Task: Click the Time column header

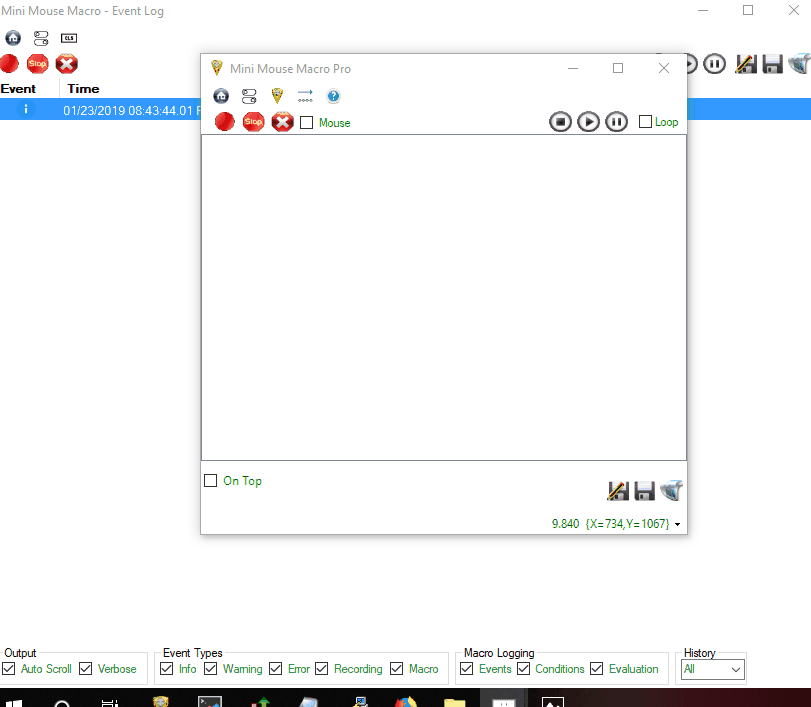Action: click(83, 89)
